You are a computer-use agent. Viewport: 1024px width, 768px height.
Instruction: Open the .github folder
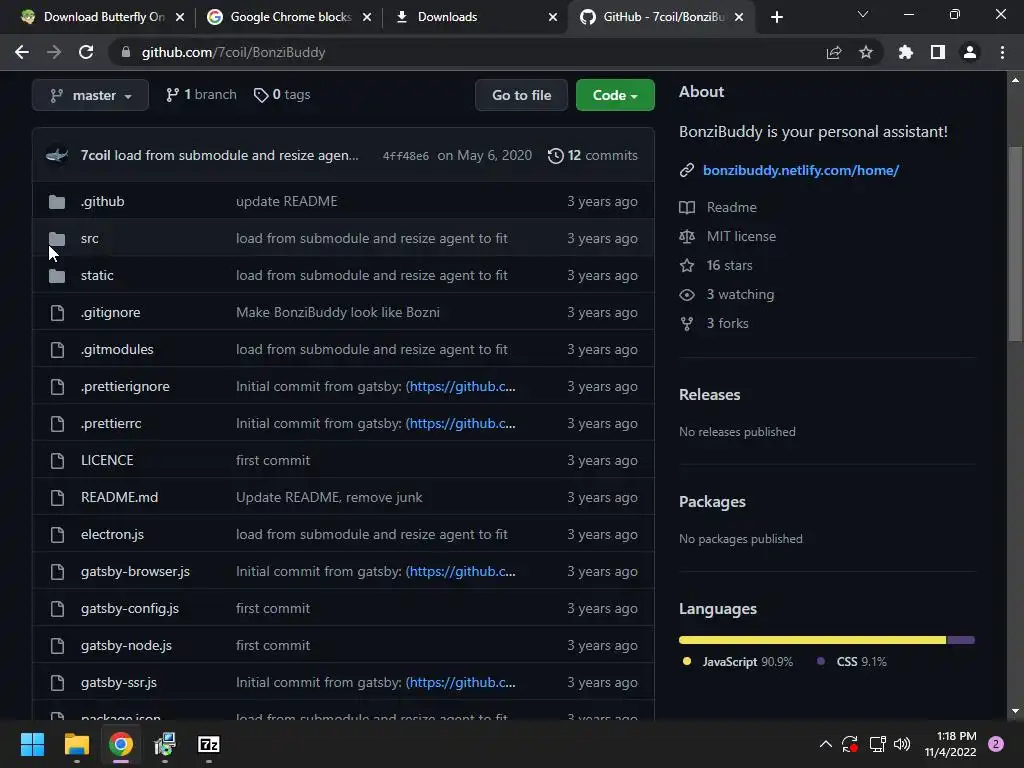point(103,201)
